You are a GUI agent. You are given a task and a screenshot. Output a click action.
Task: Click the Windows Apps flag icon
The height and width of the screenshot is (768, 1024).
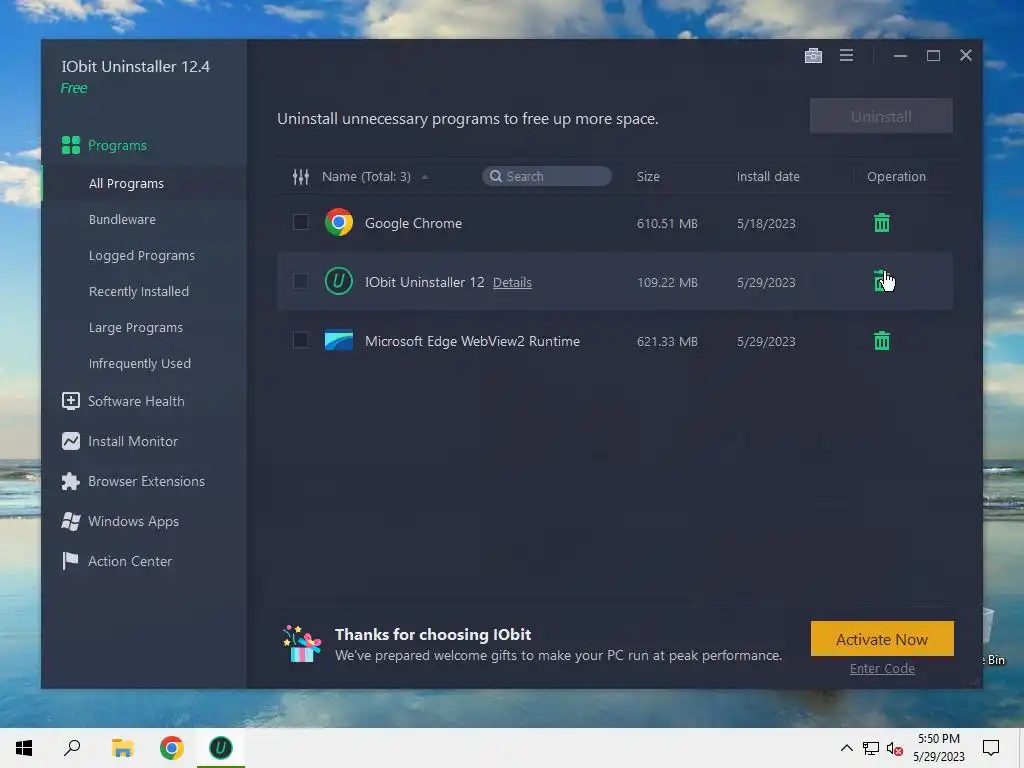point(71,521)
